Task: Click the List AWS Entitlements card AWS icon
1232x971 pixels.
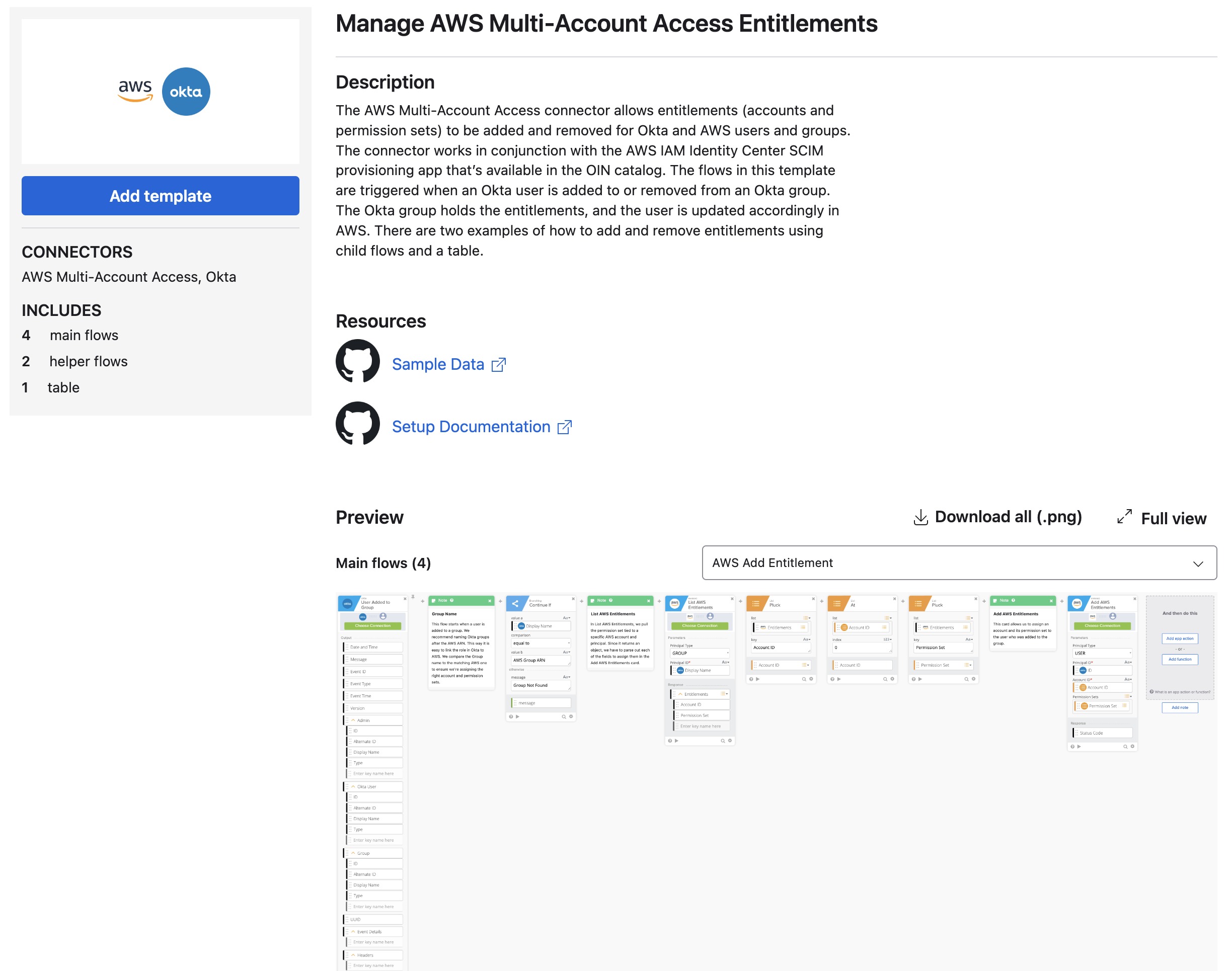Action: pyautogui.click(x=675, y=604)
